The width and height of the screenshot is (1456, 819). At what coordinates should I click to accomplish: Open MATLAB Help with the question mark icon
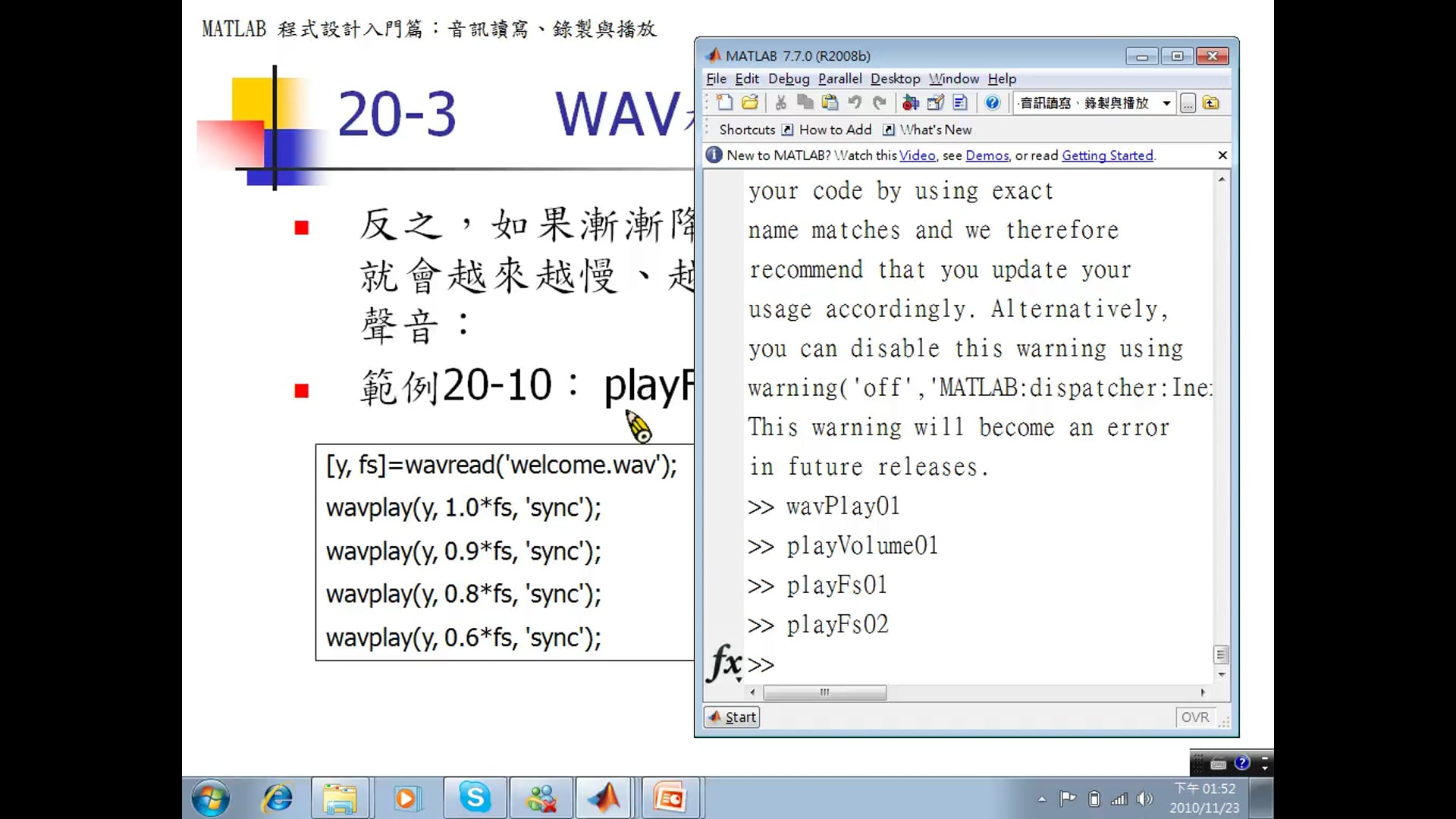click(992, 102)
